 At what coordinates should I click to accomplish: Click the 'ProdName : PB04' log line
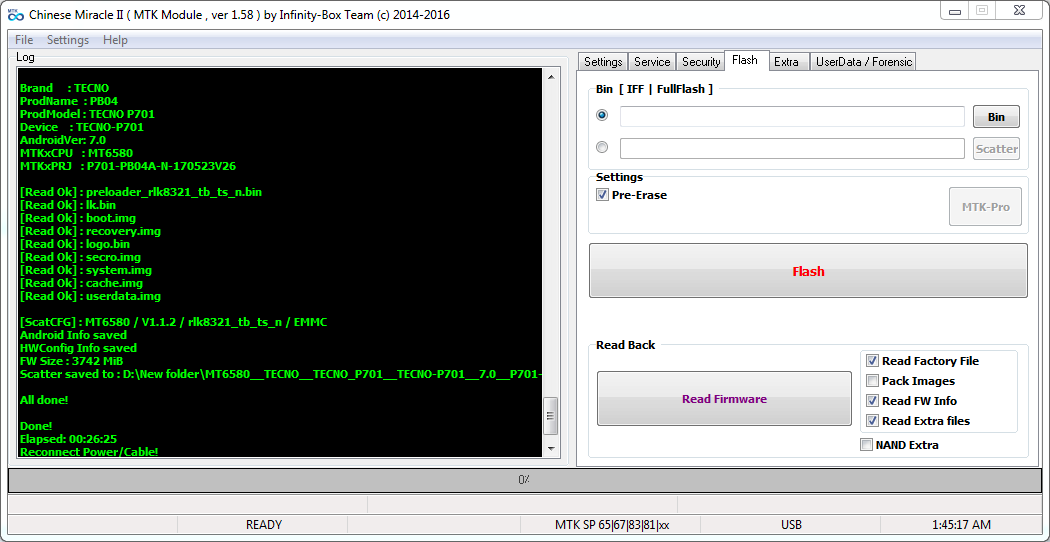tap(69, 101)
